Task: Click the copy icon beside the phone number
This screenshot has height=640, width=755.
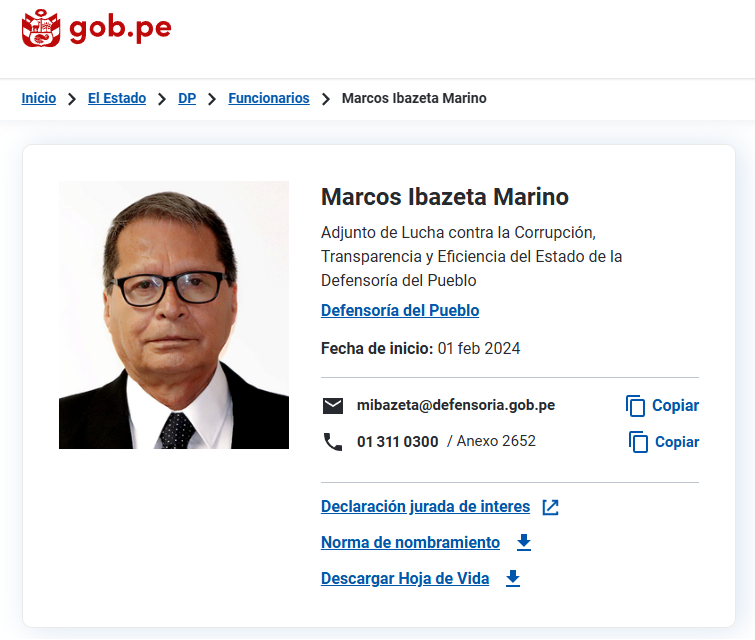Action: click(x=638, y=442)
